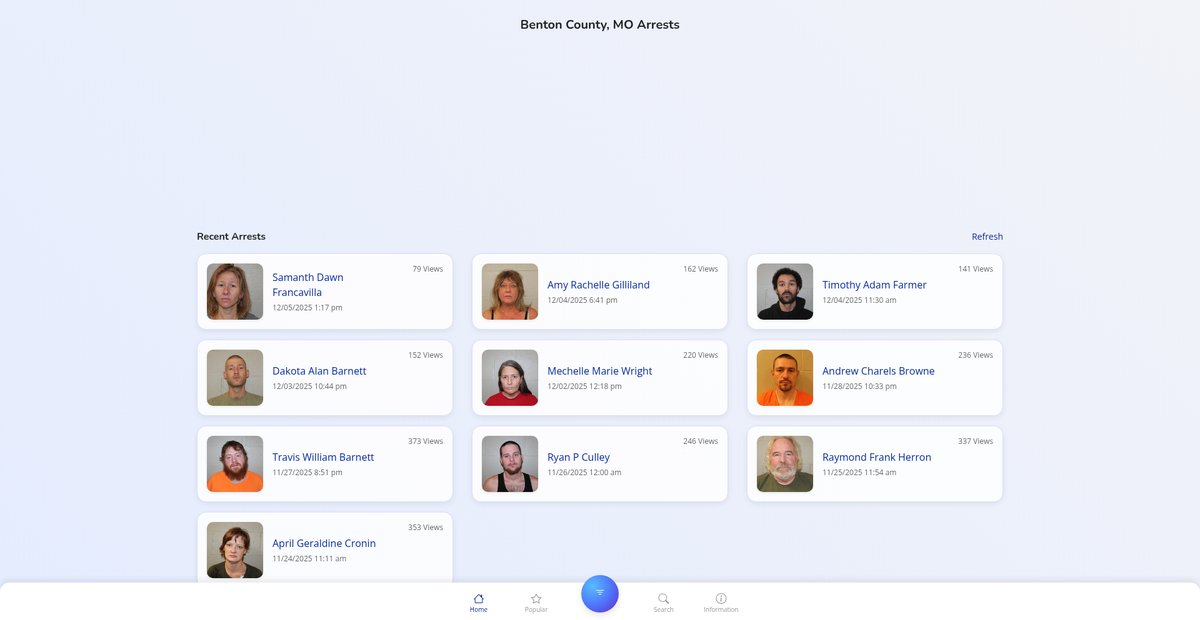Click the 'Benton County, MO Arrests' title

tap(600, 24)
